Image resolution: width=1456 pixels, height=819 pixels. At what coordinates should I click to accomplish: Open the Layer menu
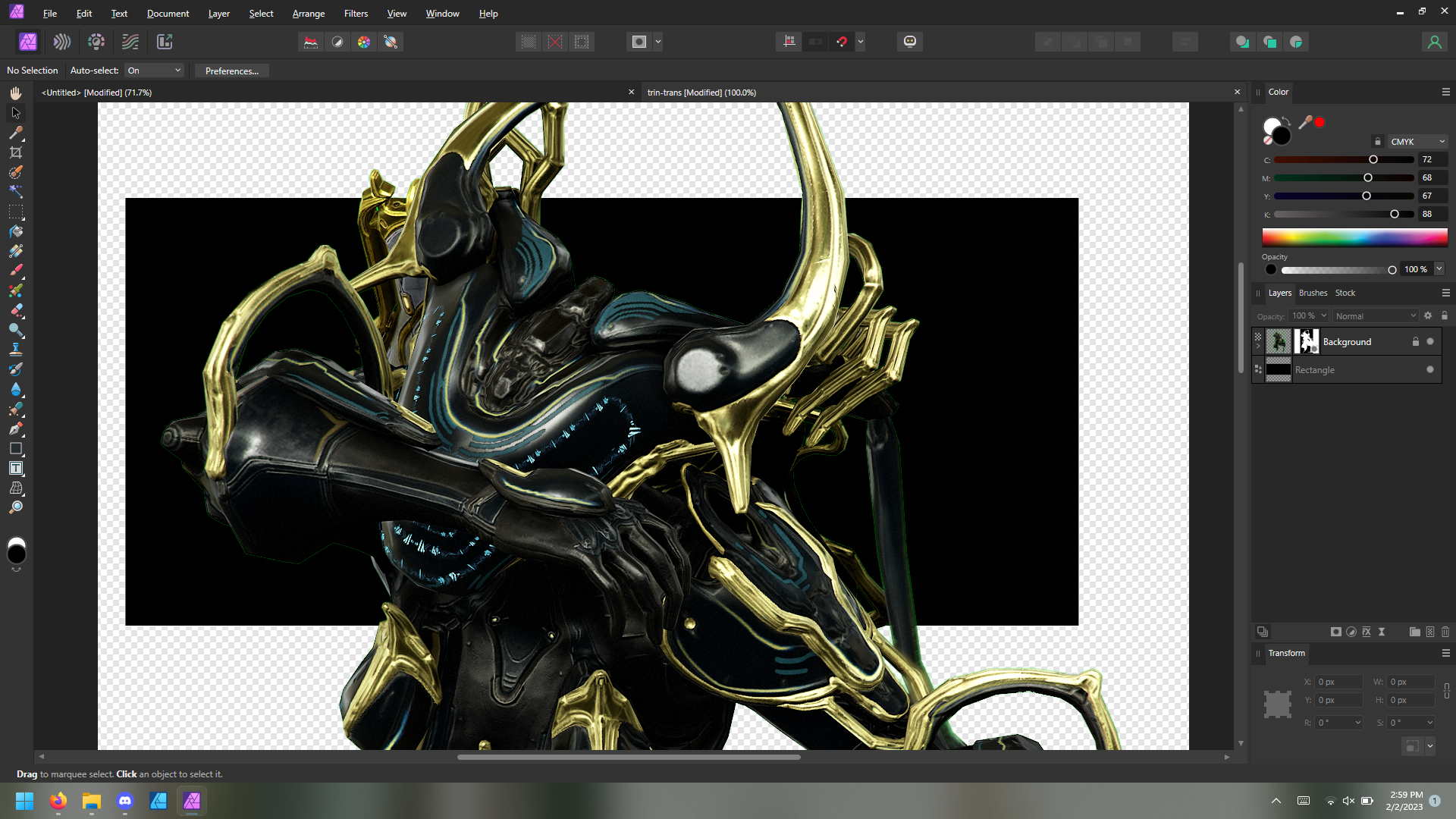point(219,14)
